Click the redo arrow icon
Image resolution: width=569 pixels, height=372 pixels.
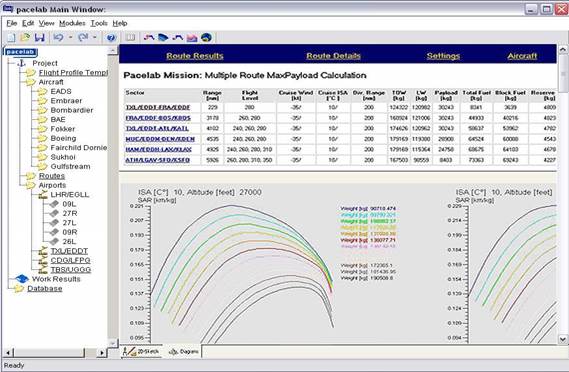pos(83,37)
